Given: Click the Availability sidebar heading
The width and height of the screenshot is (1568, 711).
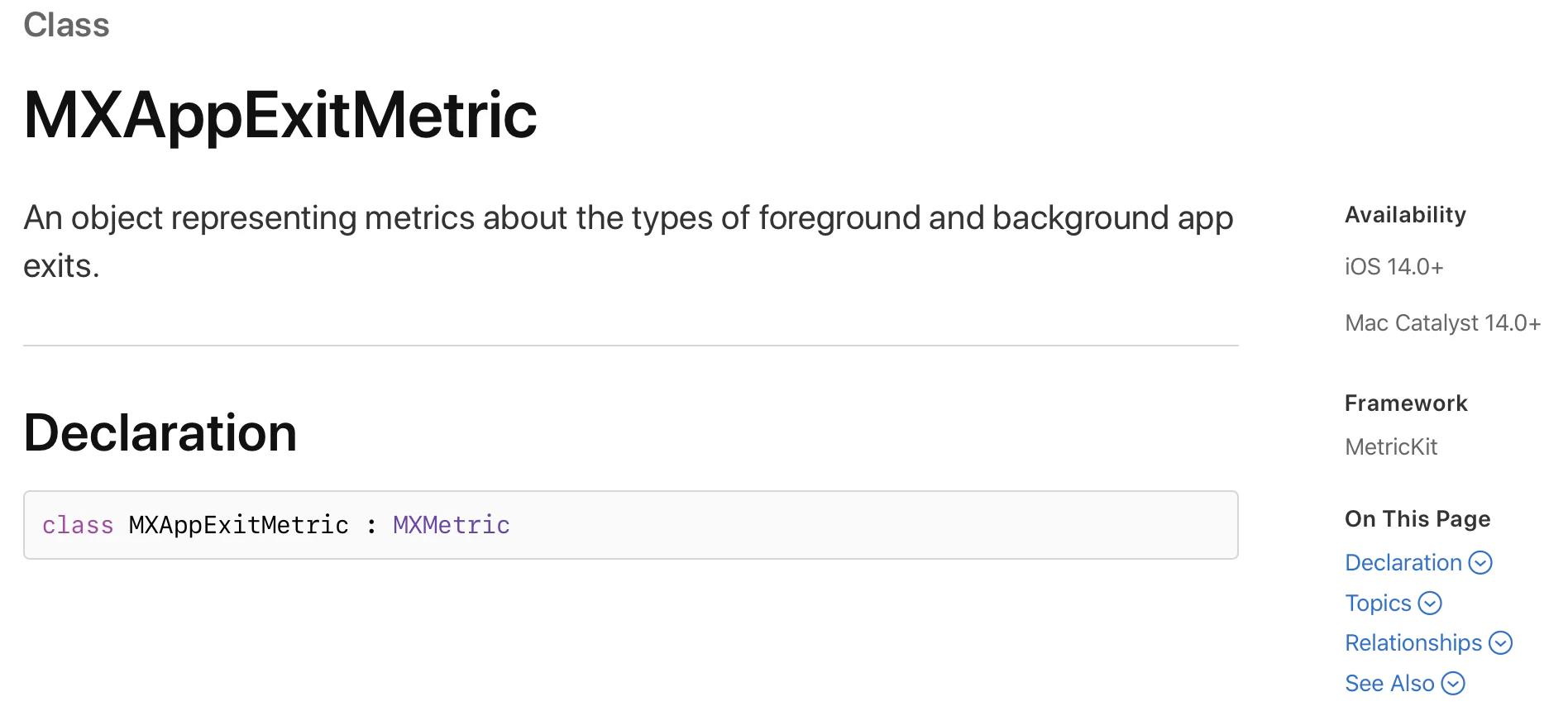Looking at the screenshot, I should click(1405, 215).
